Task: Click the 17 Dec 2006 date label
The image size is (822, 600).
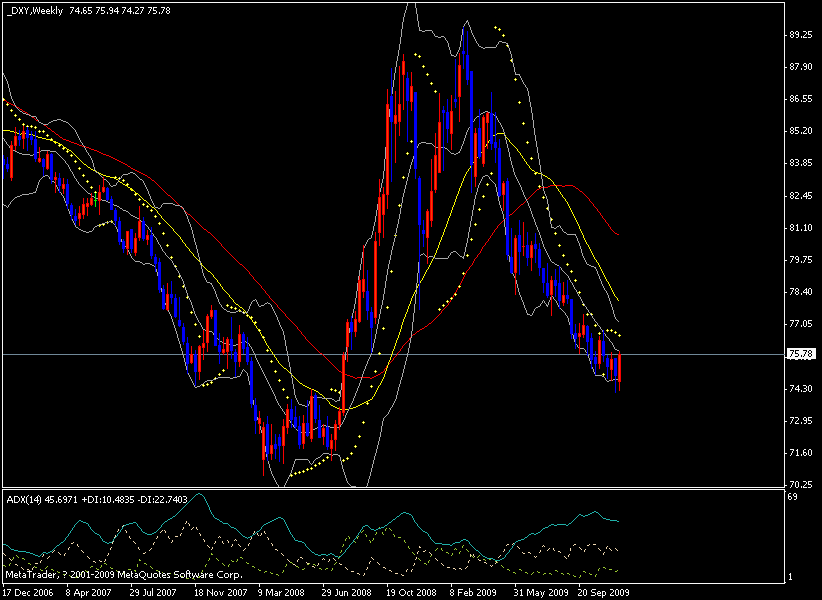Action: tap(28, 592)
